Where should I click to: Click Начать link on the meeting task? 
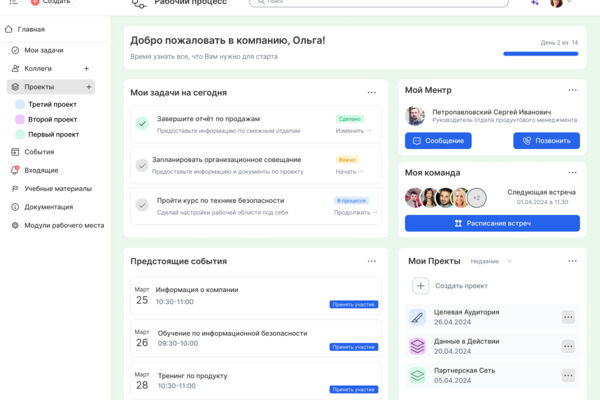tap(349, 171)
